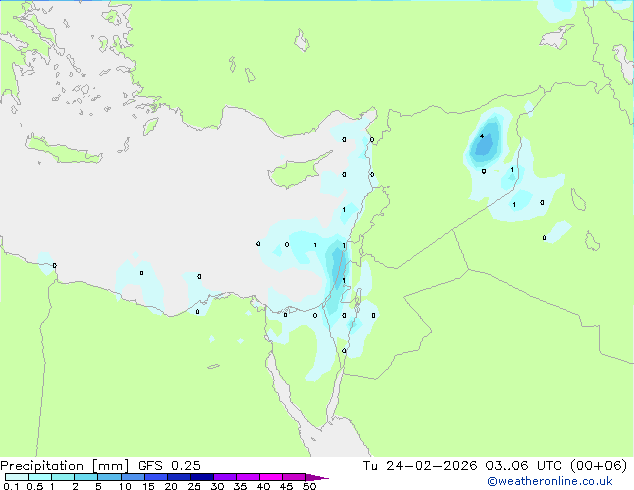
Task: Click the date text 'Tu 24-02-2026'
Action: [x=420, y=466]
